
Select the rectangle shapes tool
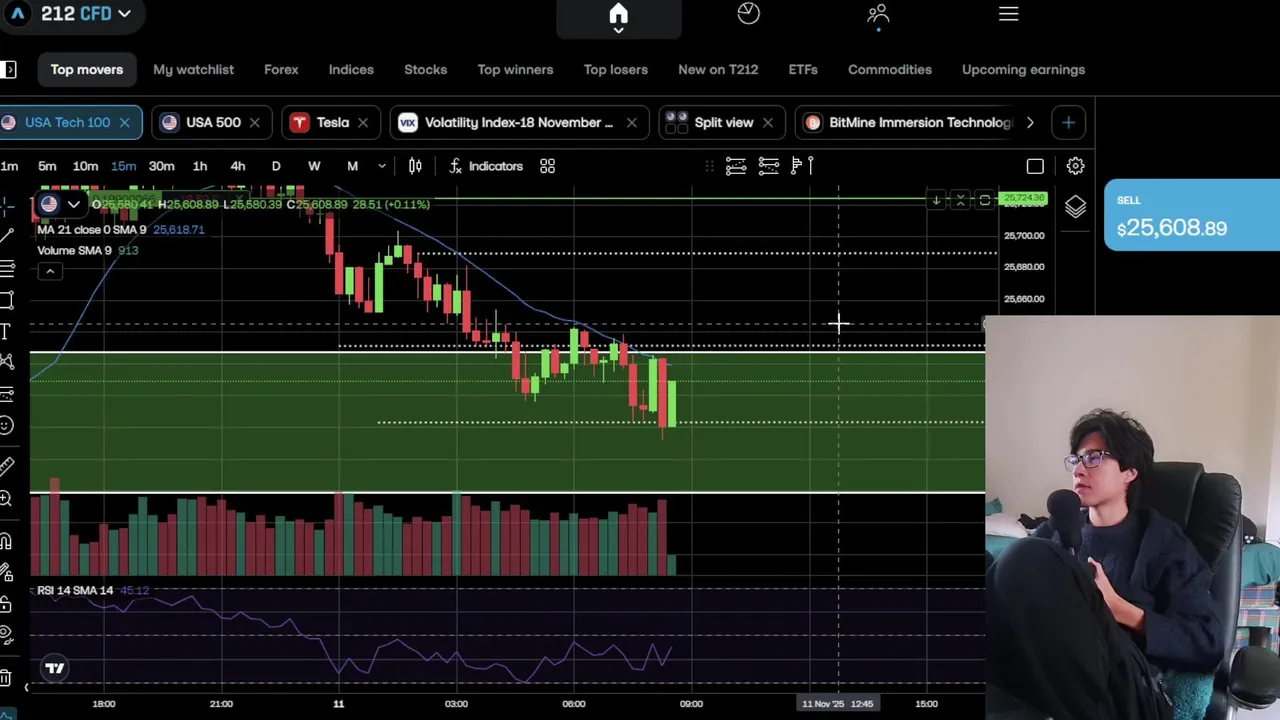6,299
